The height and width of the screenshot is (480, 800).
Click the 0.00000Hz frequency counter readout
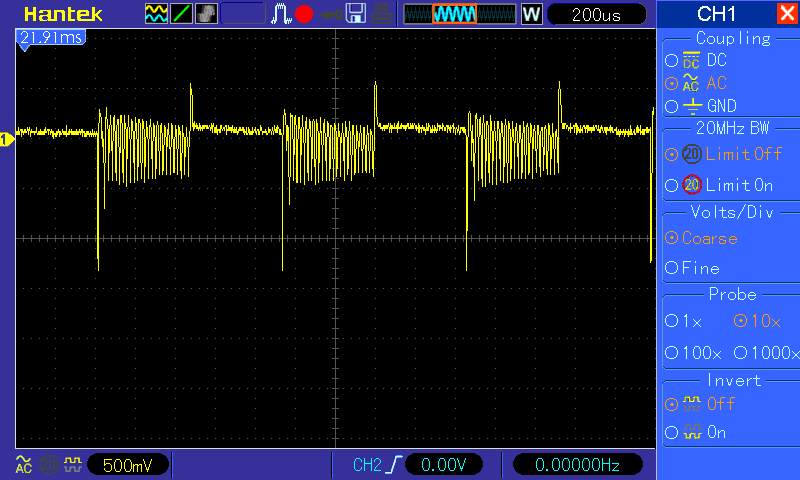pyautogui.click(x=577, y=465)
